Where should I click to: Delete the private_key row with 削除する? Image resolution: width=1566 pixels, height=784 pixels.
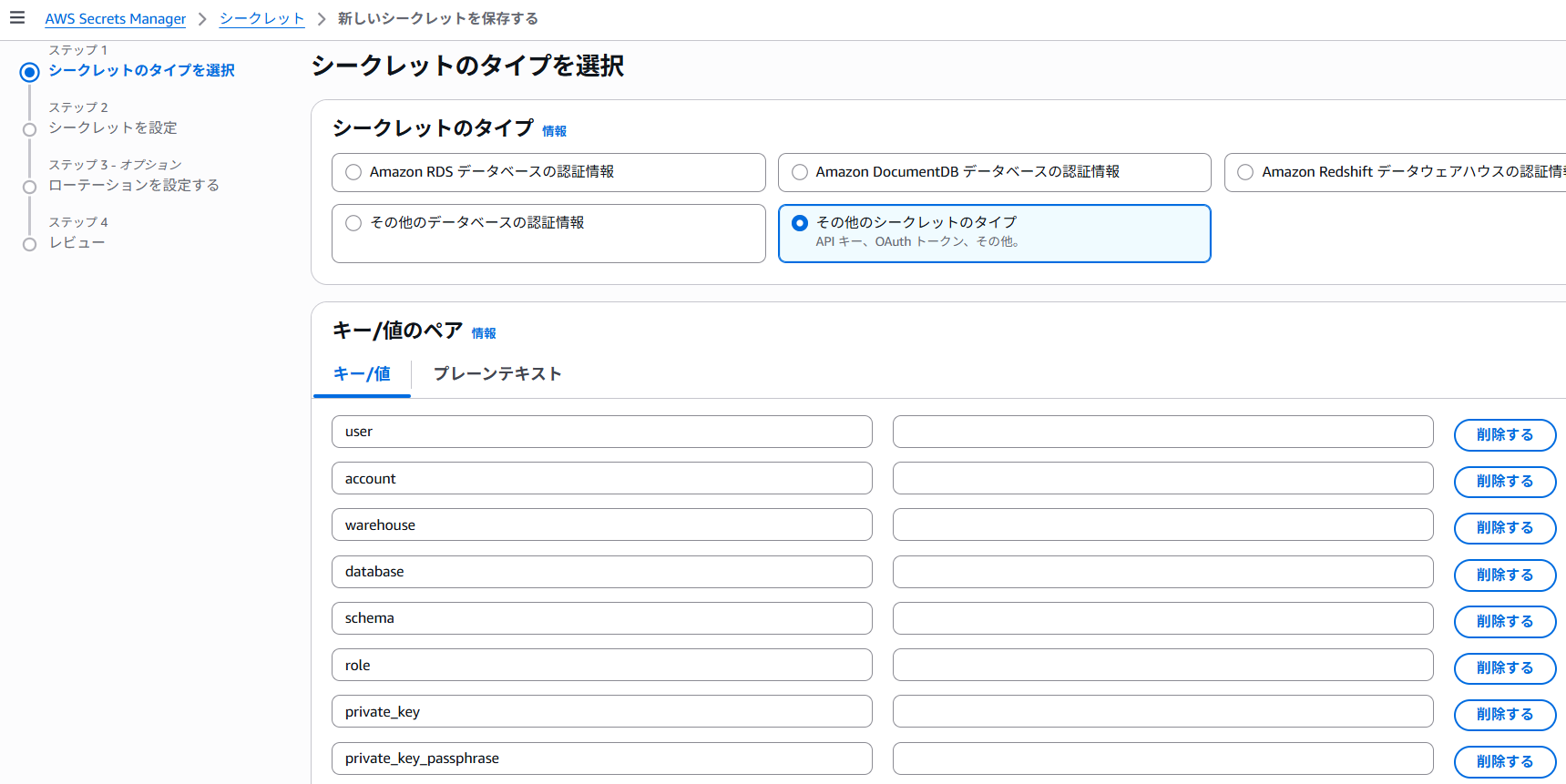tap(1505, 715)
